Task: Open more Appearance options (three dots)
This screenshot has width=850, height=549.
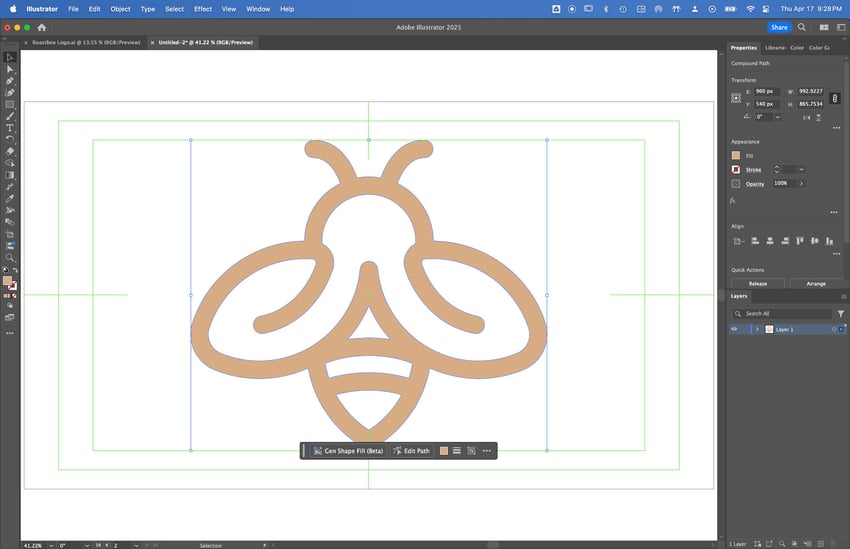Action: pyautogui.click(x=834, y=212)
